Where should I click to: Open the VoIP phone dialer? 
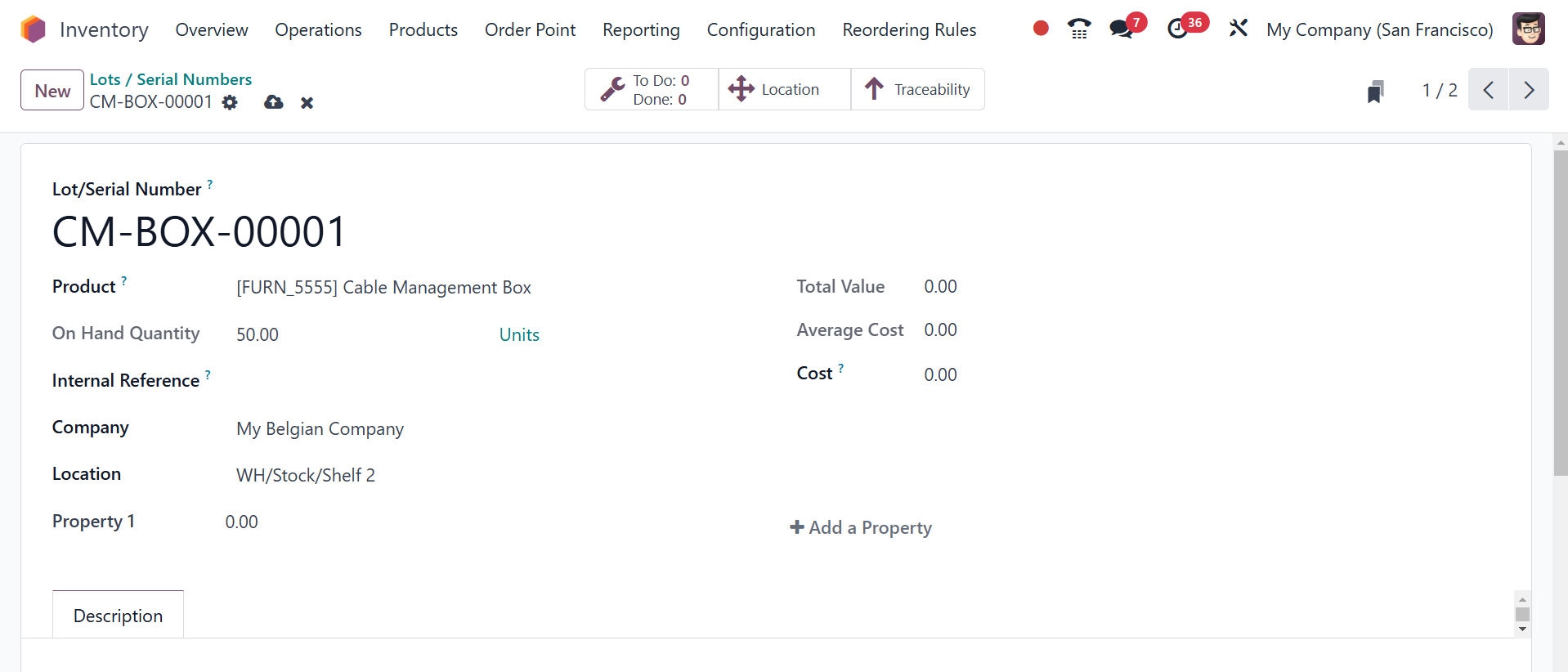[x=1079, y=29]
